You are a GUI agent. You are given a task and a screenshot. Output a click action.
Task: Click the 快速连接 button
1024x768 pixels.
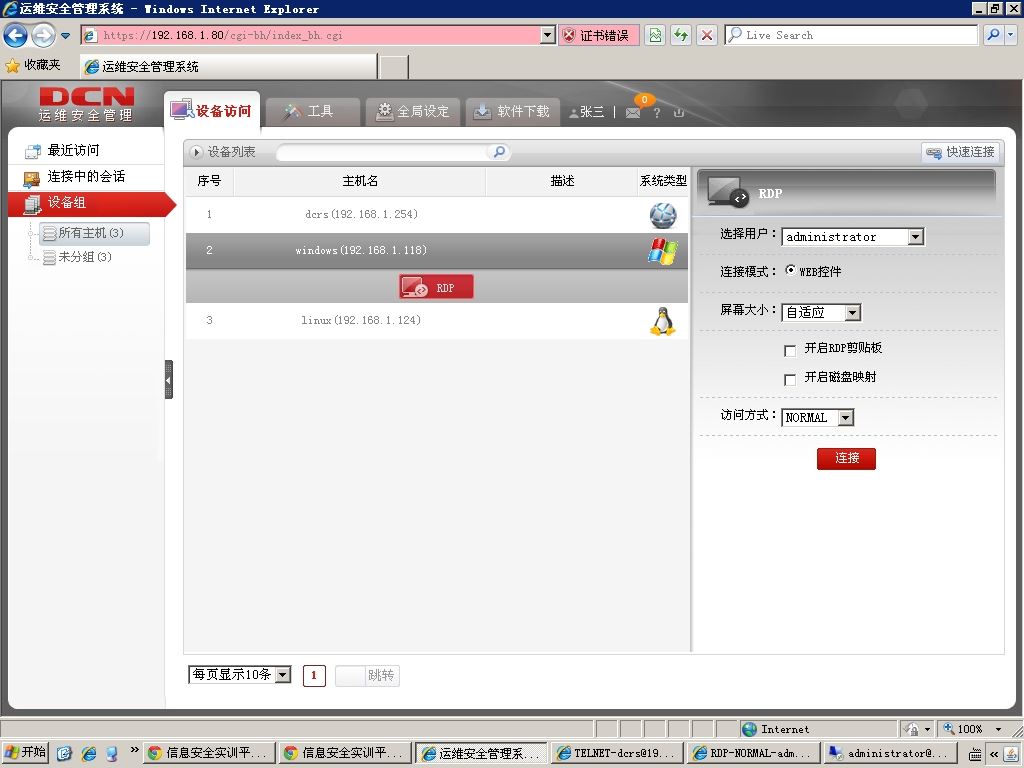coord(960,152)
